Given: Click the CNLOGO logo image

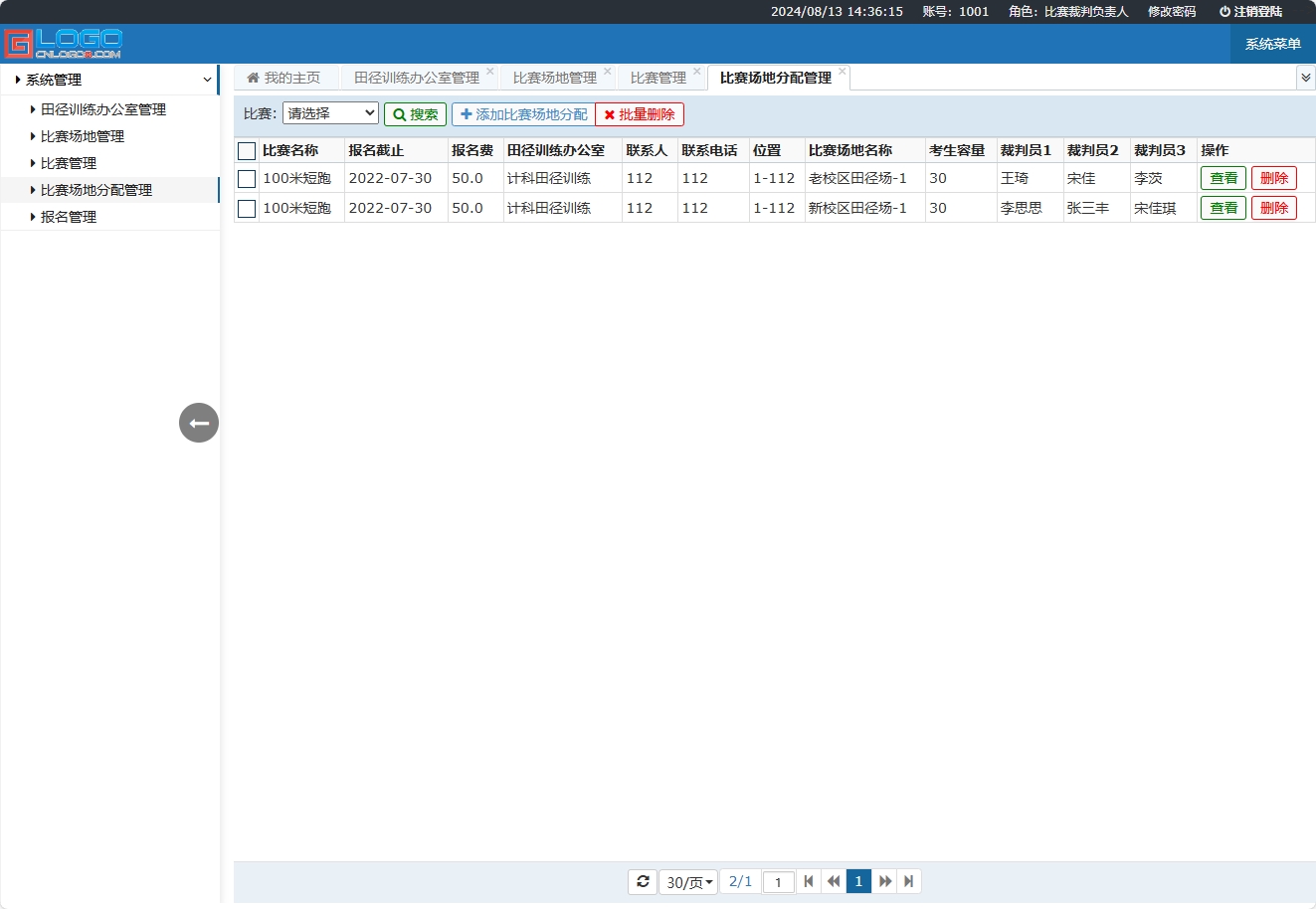Looking at the screenshot, I should coord(64,44).
